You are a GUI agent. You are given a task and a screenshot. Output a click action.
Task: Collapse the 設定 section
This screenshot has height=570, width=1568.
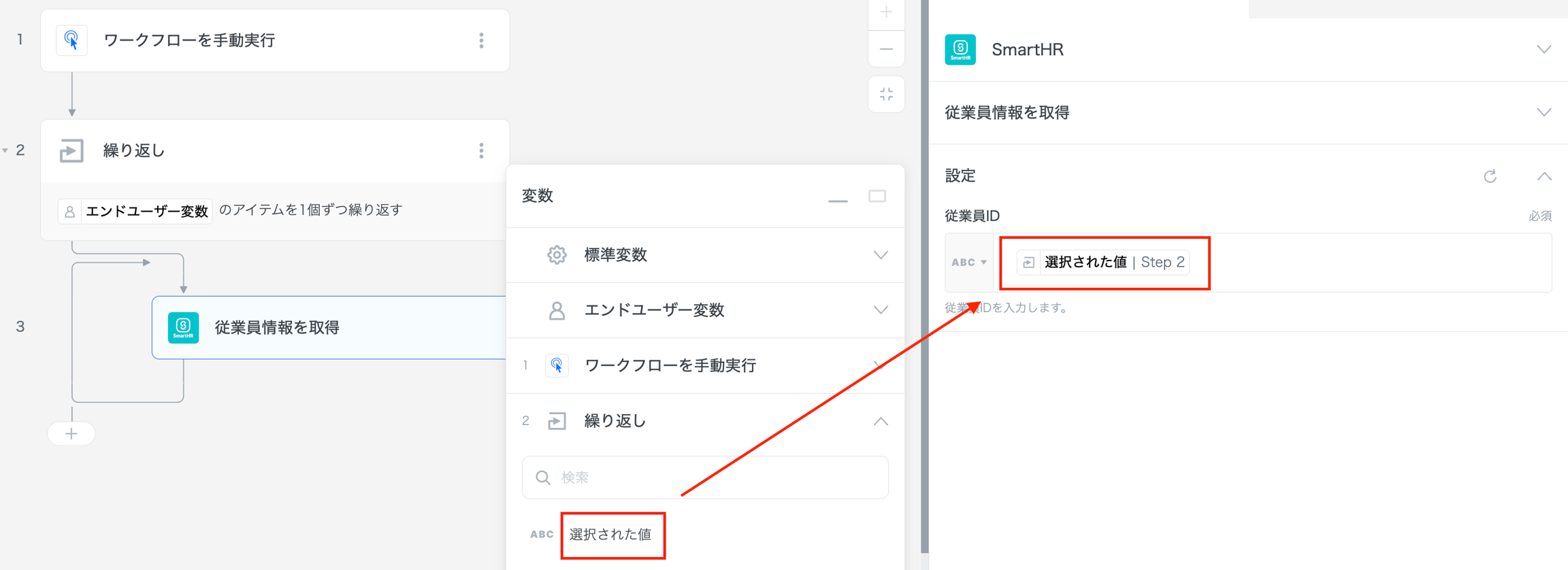coord(1543,177)
